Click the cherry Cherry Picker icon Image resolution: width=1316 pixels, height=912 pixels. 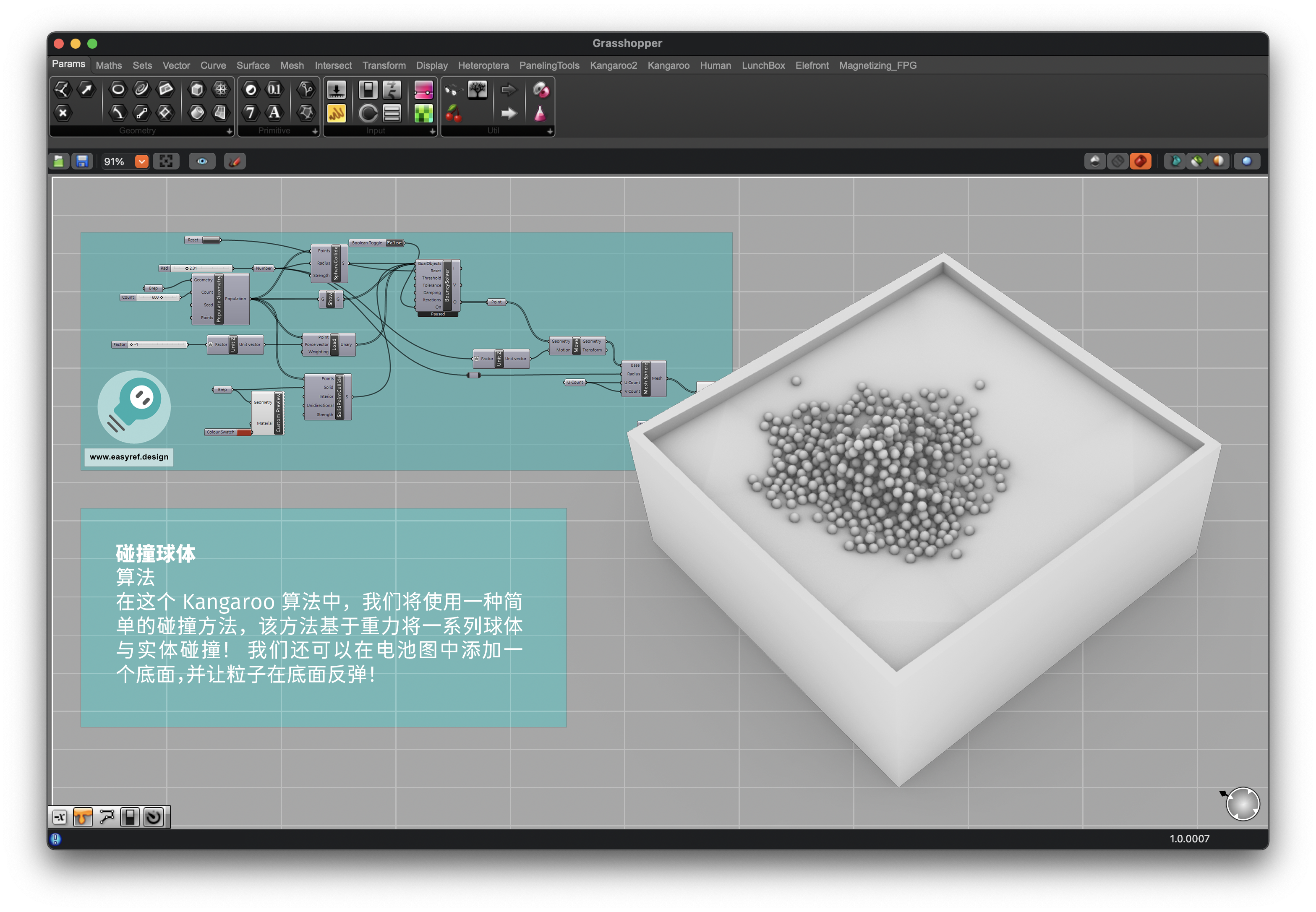click(x=453, y=114)
